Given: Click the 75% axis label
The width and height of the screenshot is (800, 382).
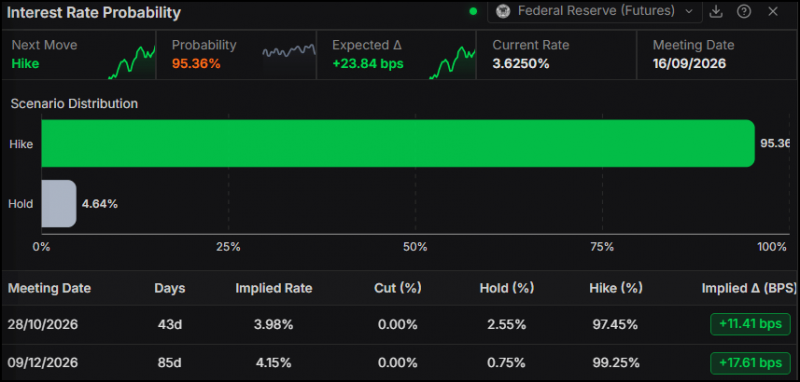Looking at the screenshot, I should pos(602,247).
